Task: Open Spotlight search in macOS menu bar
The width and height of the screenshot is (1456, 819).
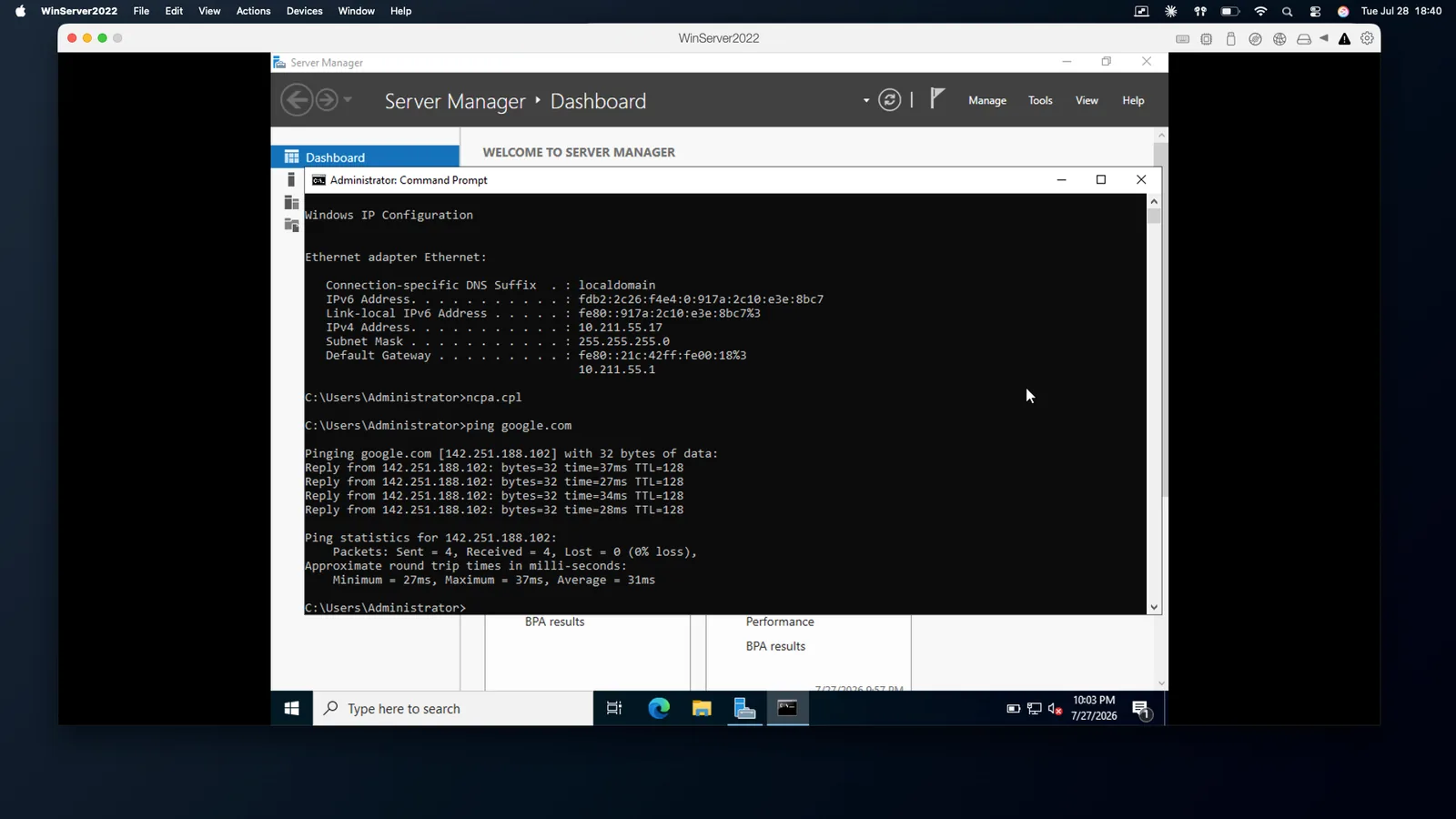Action: (1287, 11)
